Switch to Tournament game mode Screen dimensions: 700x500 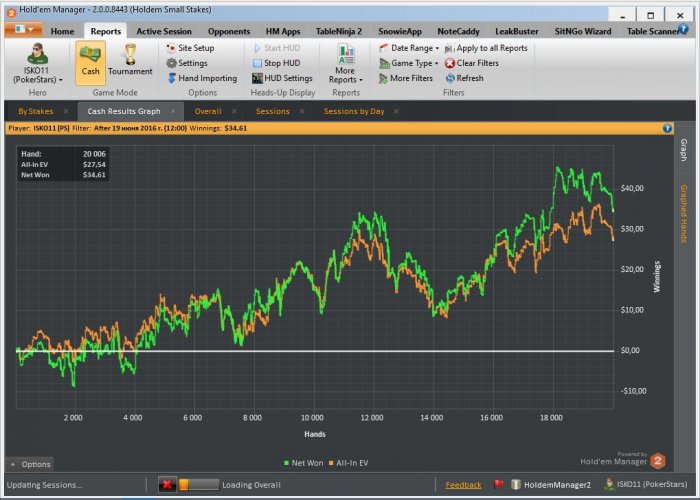tap(130, 62)
